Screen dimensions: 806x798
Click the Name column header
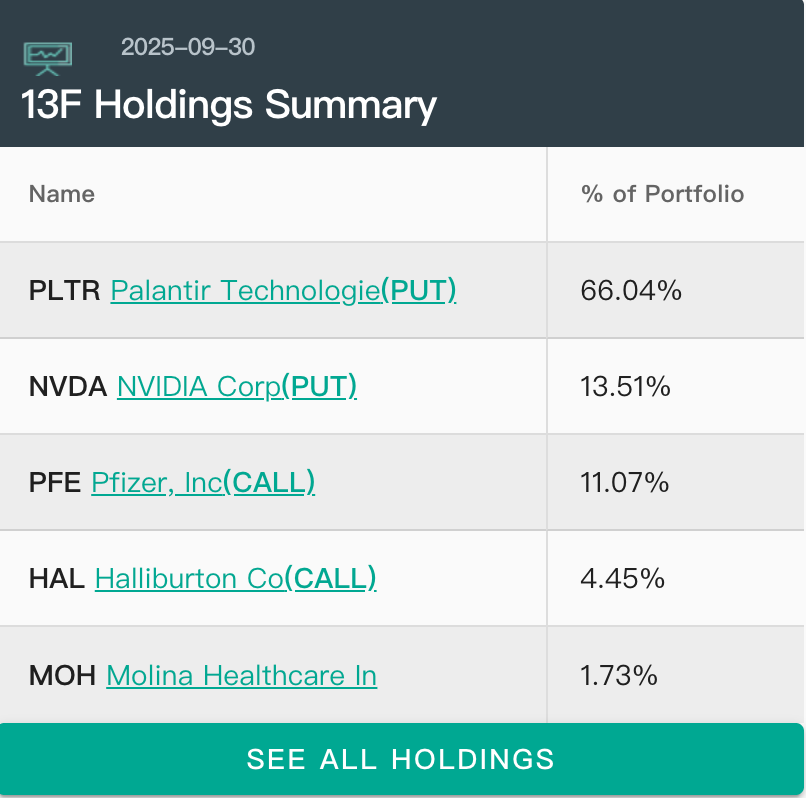62,194
